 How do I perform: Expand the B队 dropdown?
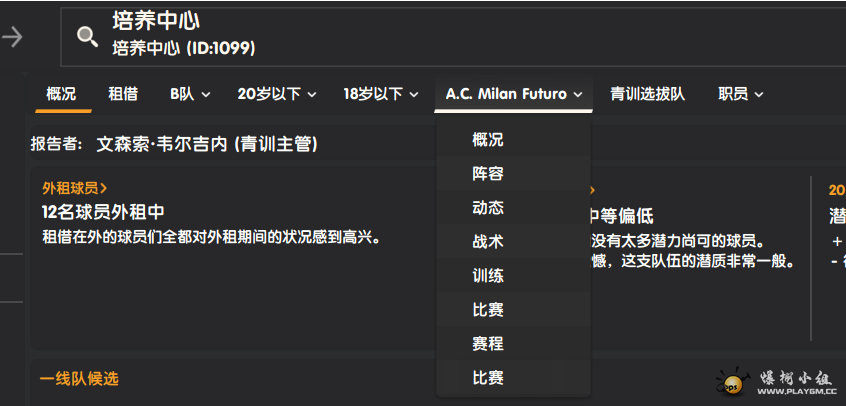pos(190,94)
